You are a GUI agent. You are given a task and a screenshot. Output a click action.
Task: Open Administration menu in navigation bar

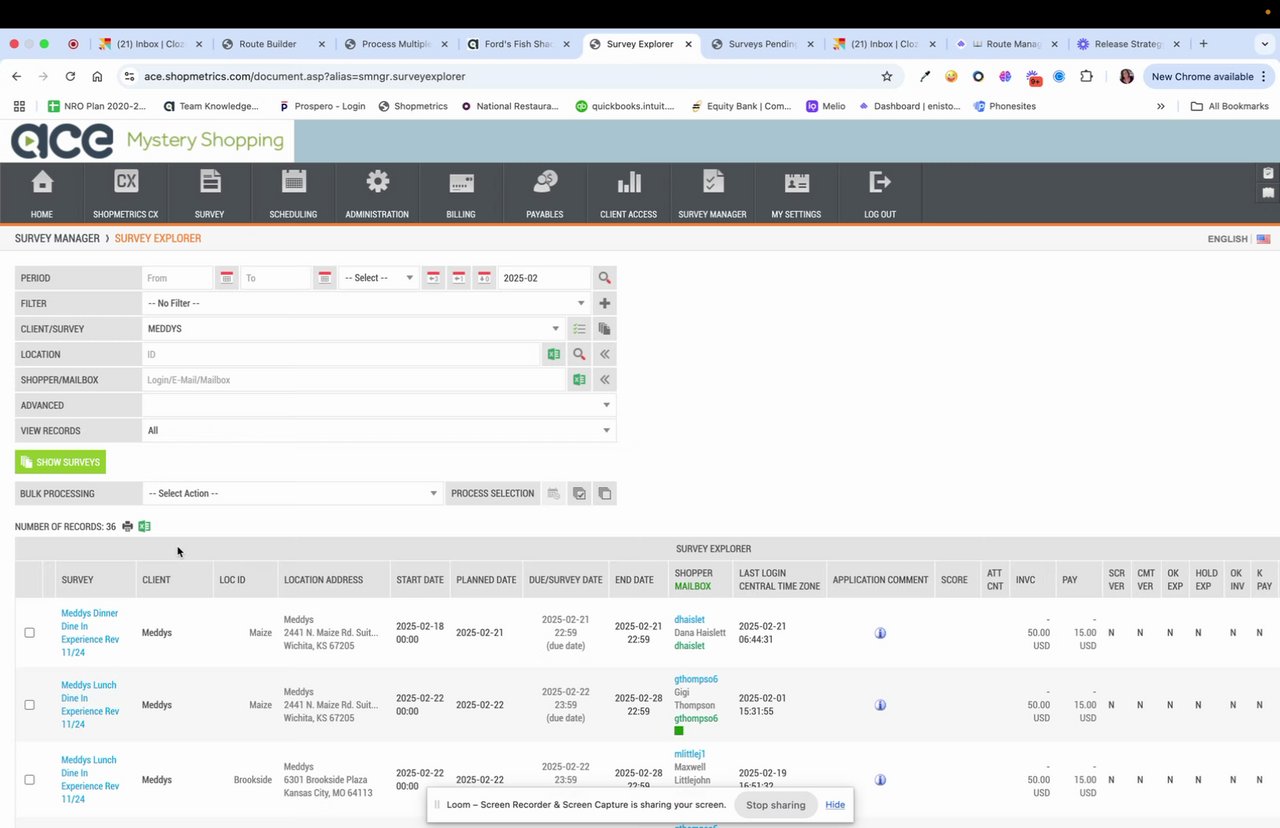(377, 193)
